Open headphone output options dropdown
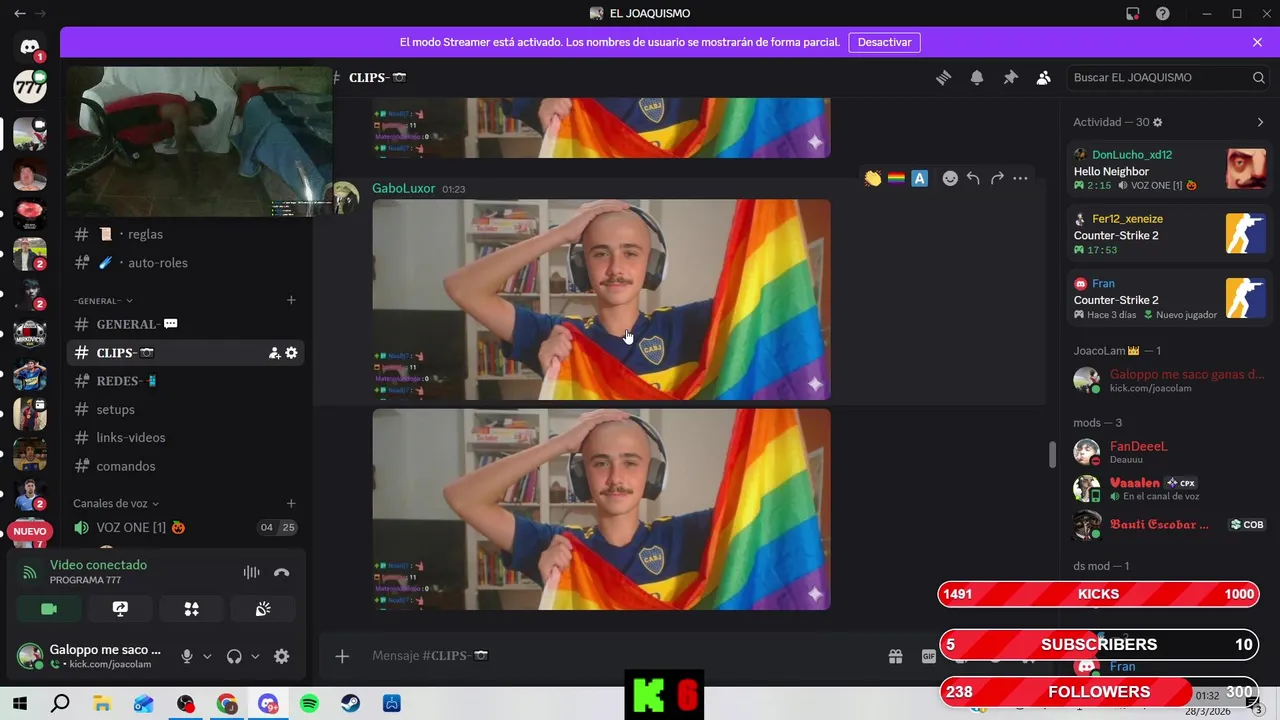This screenshot has width=1280, height=720. pos(255,656)
